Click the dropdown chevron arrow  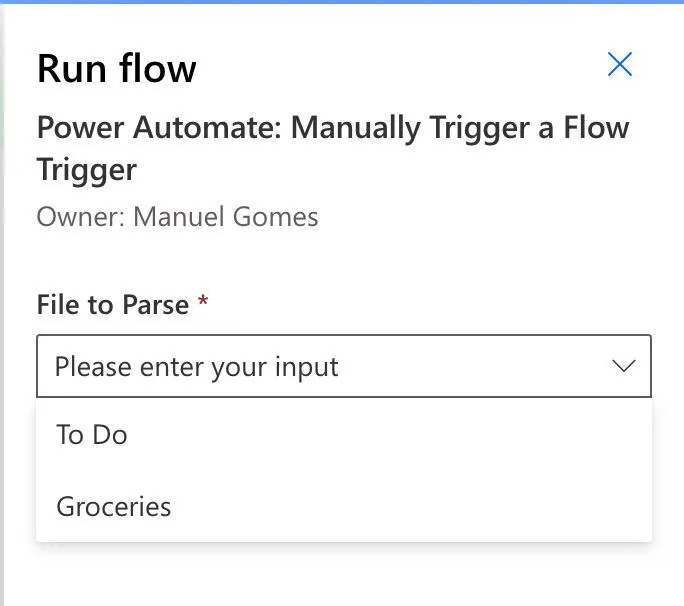pos(623,366)
